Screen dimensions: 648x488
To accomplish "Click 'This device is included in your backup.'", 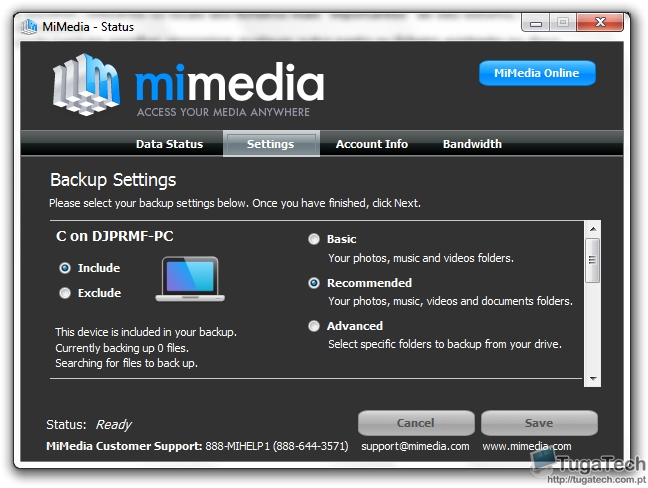I will point(146,332).
